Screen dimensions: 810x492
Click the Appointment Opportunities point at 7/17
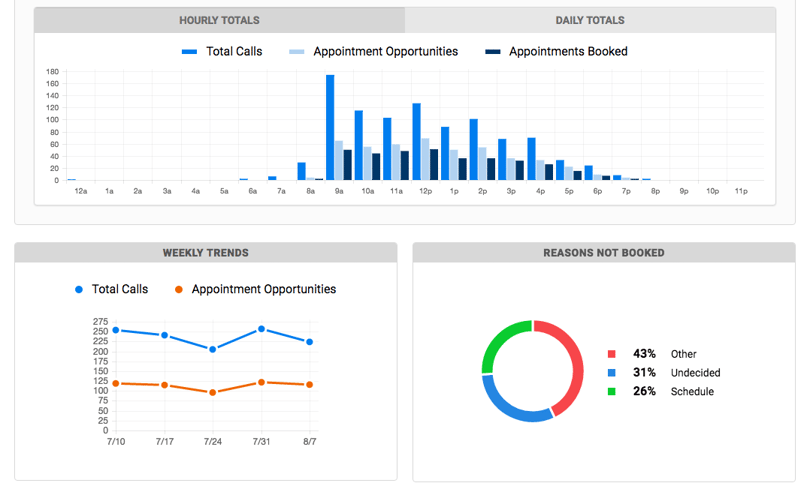[x=164, y=385]
